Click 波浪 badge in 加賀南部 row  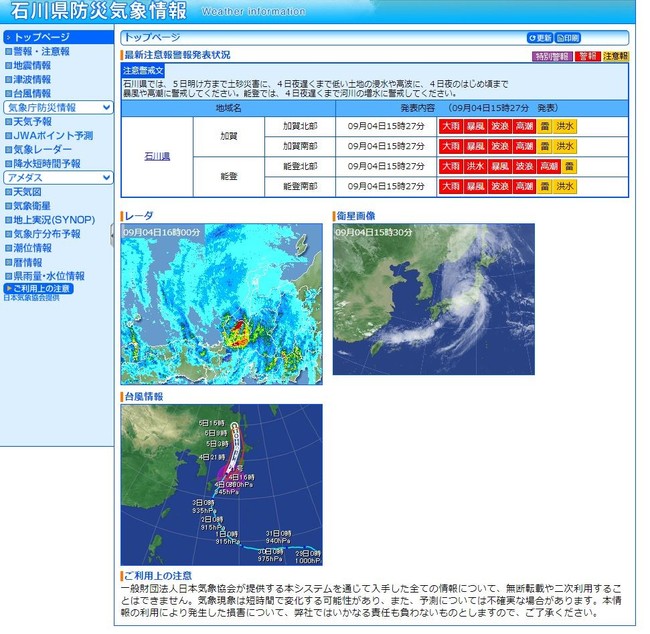500,146
